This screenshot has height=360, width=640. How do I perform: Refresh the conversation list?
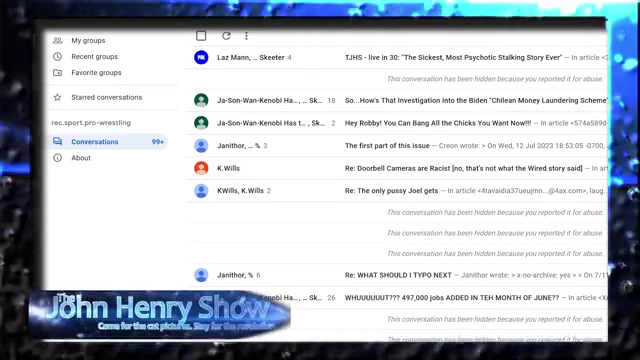point(226,36)
